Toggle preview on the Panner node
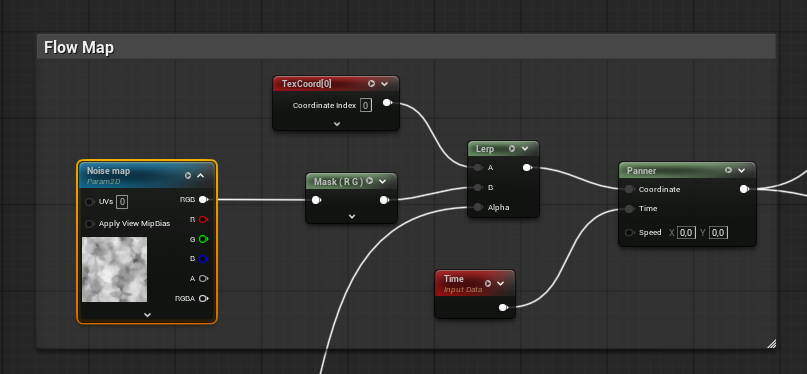Viewport: 807px width, 374px height. coord(728,170)
